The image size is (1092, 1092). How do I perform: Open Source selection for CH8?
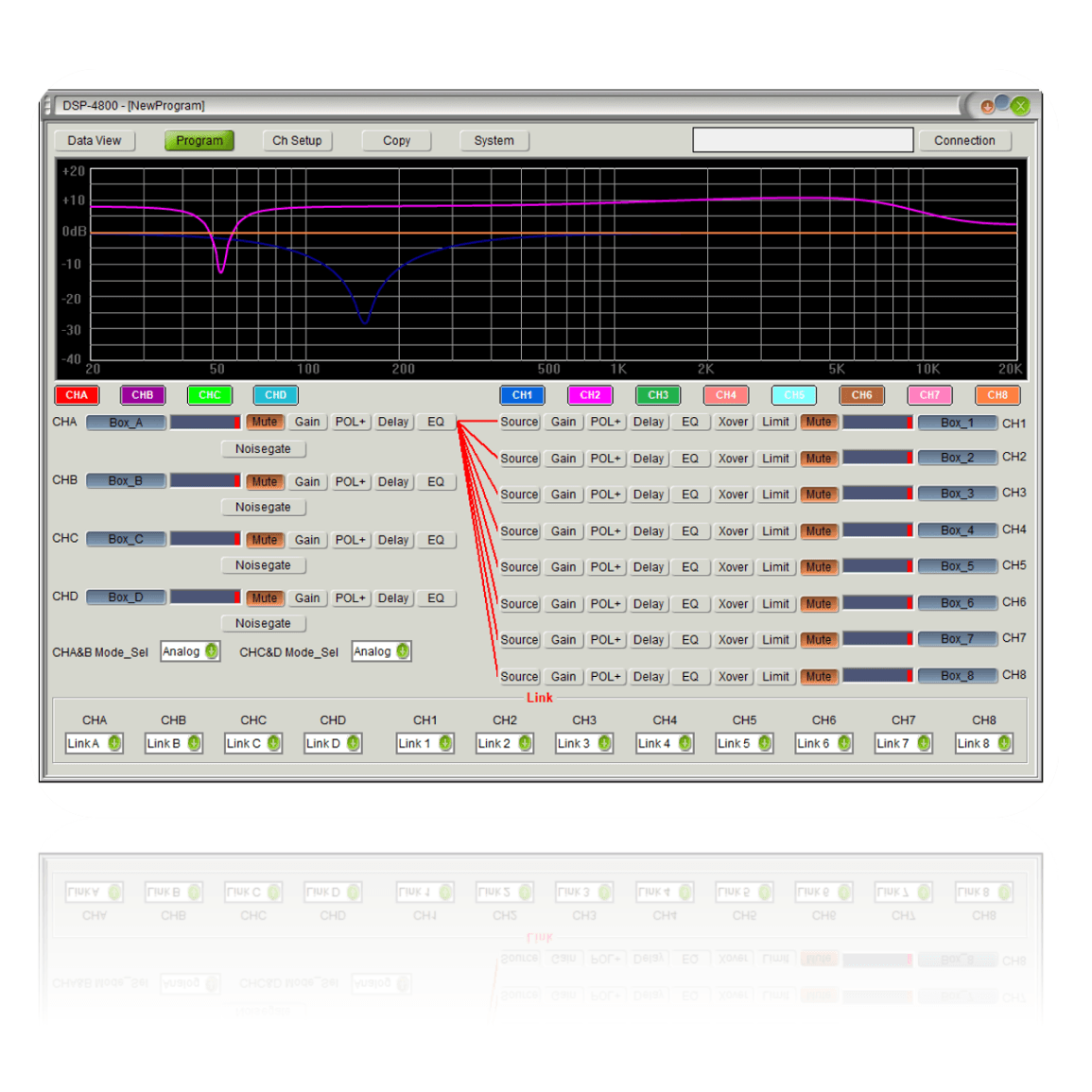click(x=520, y=676)
